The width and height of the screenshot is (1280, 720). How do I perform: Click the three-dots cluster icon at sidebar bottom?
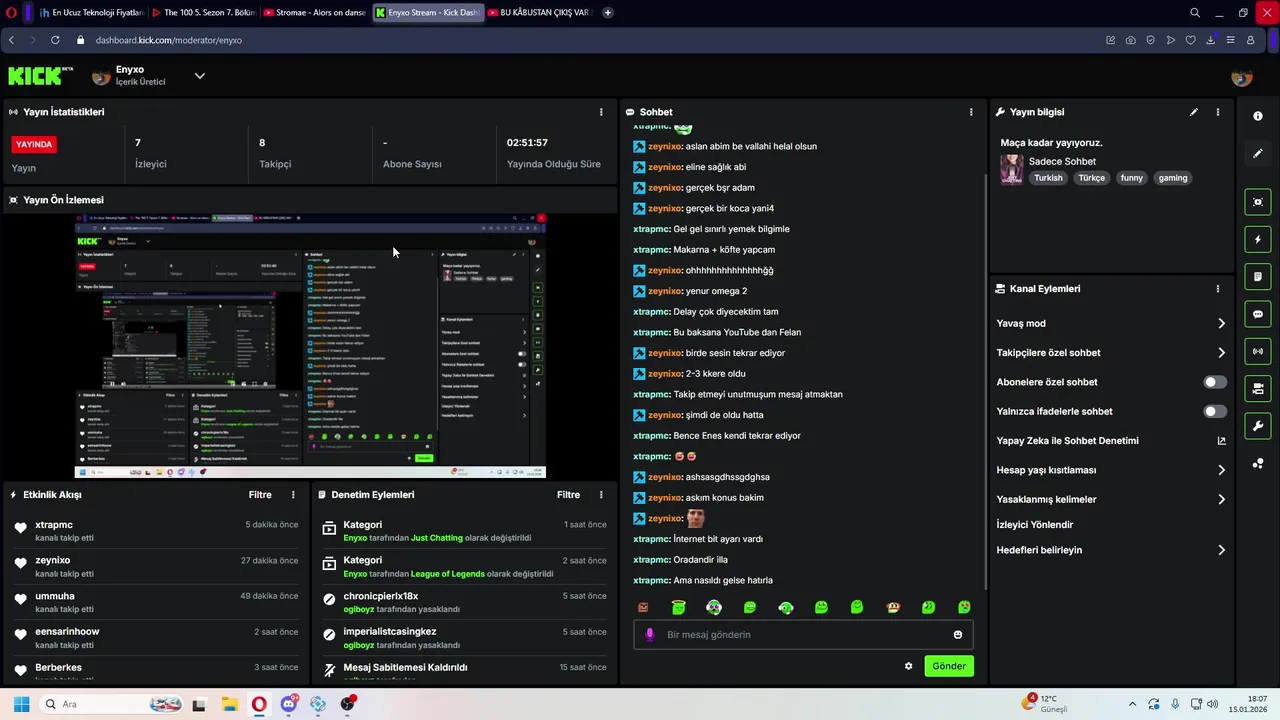pyautogui.click(x=1258, y=463)
